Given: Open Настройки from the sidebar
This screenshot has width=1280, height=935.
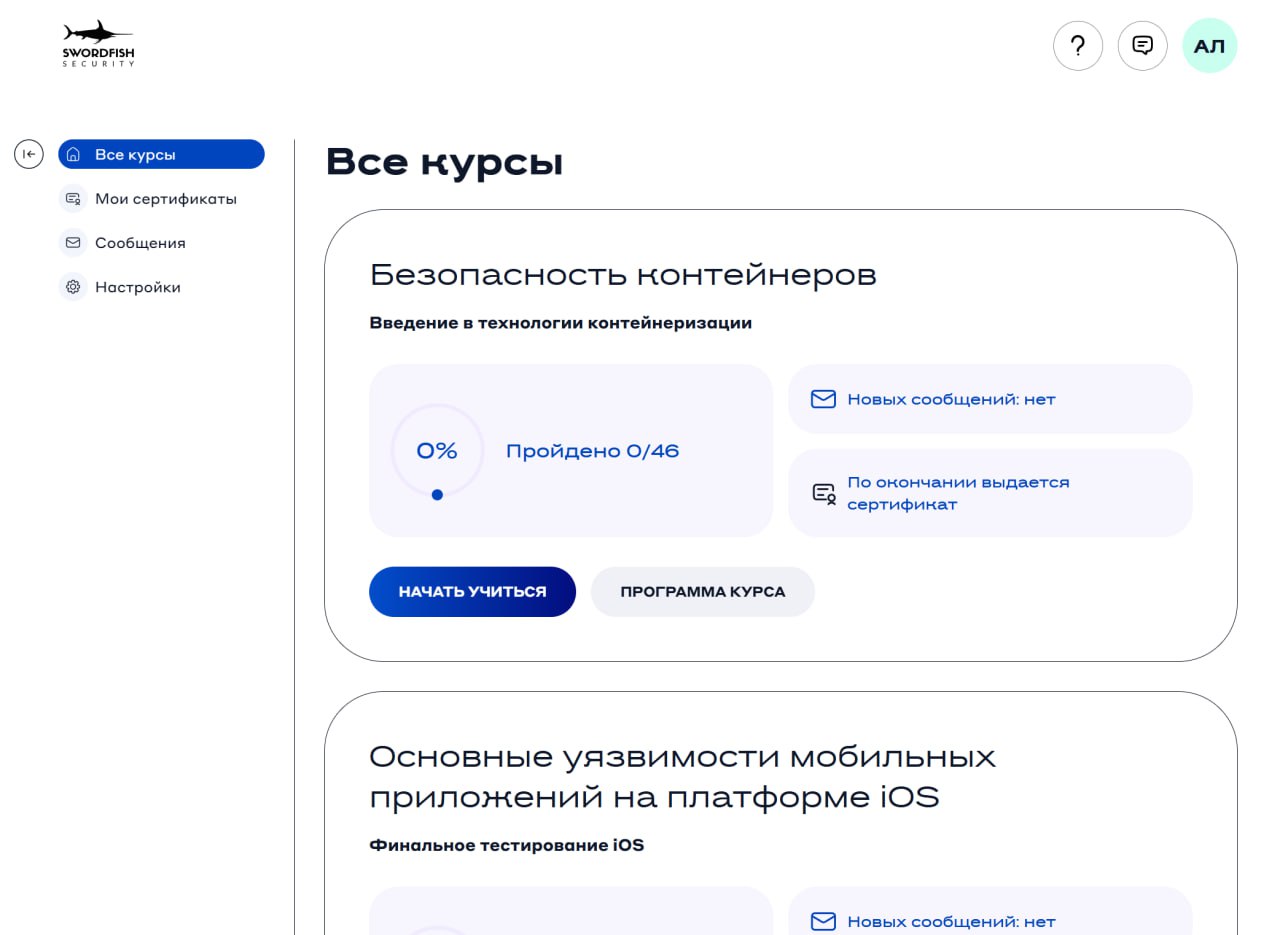Looking at the screenshot, I should (x=137, y=287).
